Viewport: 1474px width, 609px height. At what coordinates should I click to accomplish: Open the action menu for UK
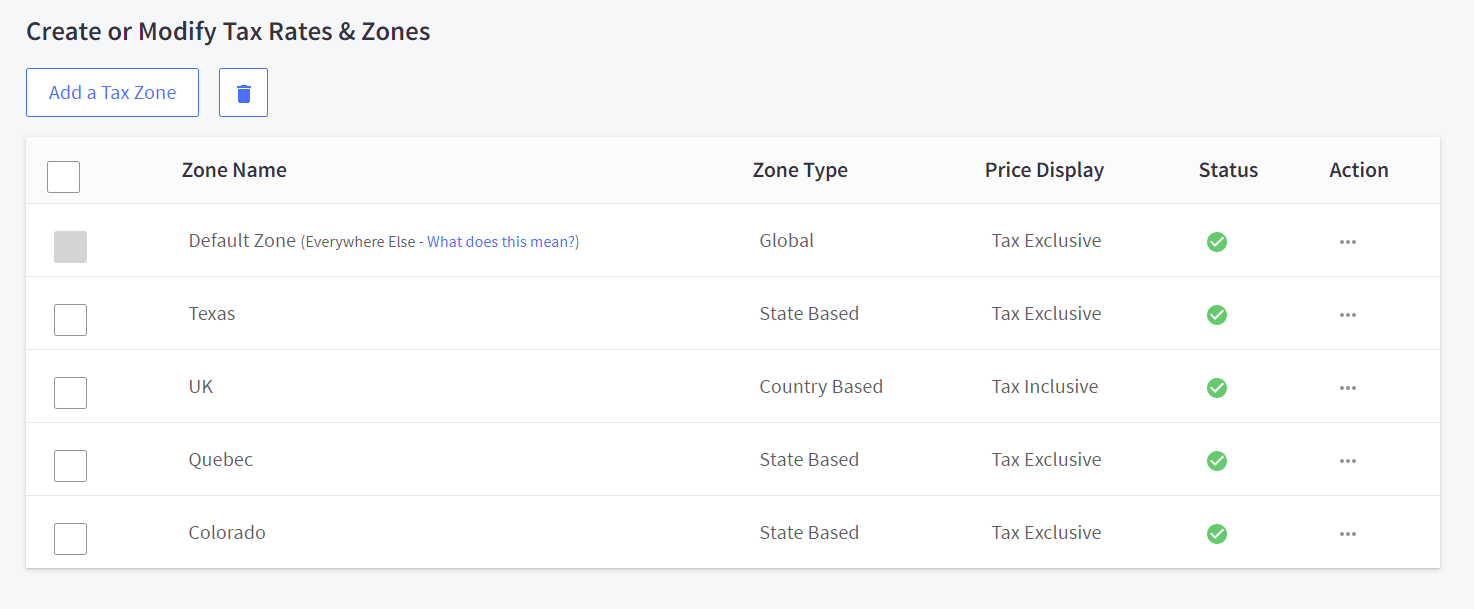pos(1347,387)
